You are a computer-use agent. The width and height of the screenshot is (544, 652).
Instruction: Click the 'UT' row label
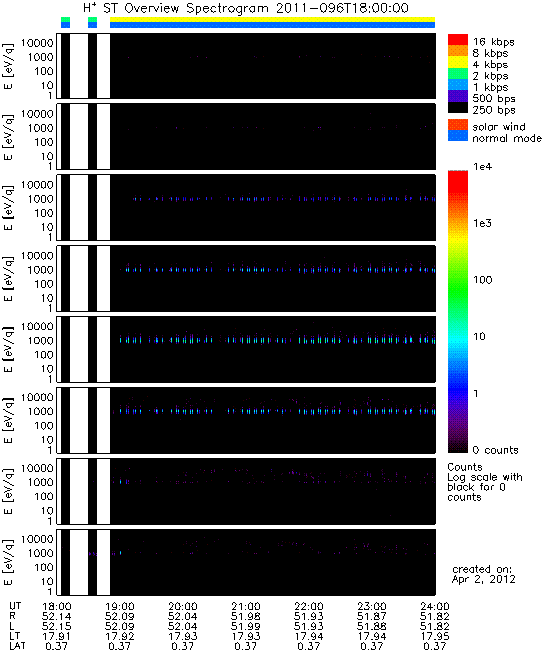pyautogui.click(x=15, y=606)
